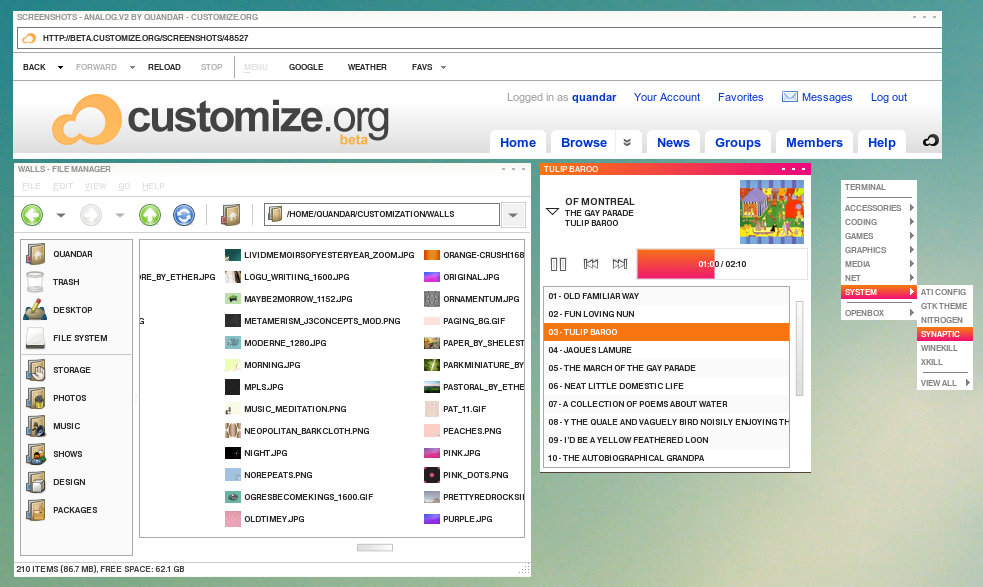Click the Messages envelope icon
Screen dimensions: 983x587
[790, 97]
